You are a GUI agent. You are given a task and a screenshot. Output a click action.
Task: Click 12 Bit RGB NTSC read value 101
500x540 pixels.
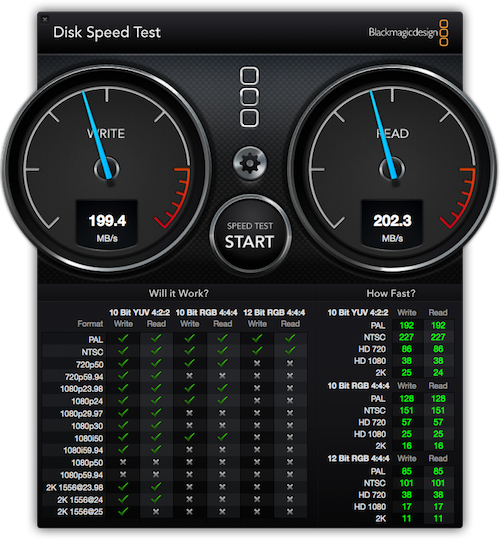tap(438, 483)
